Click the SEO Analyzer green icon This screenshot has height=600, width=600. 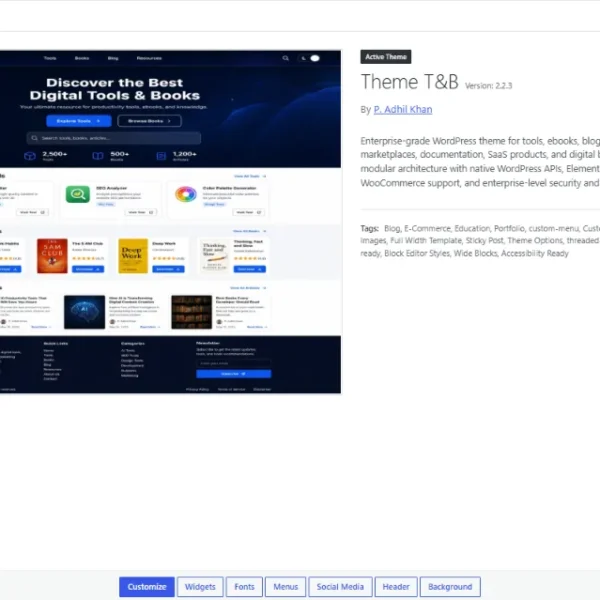[78, 194]
